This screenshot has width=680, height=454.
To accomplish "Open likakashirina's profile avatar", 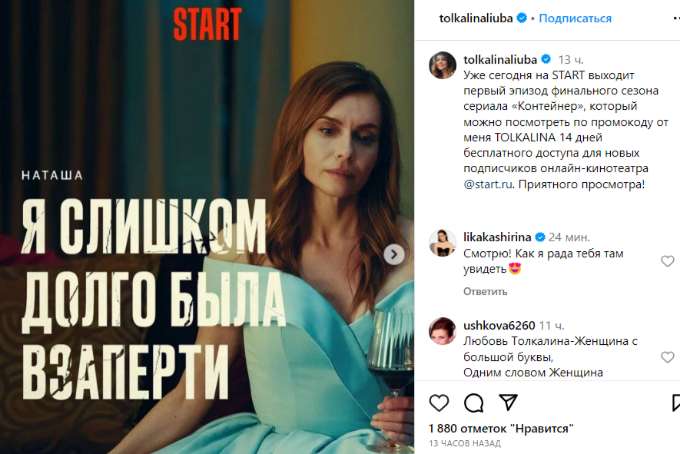I will tap(442, 243).
